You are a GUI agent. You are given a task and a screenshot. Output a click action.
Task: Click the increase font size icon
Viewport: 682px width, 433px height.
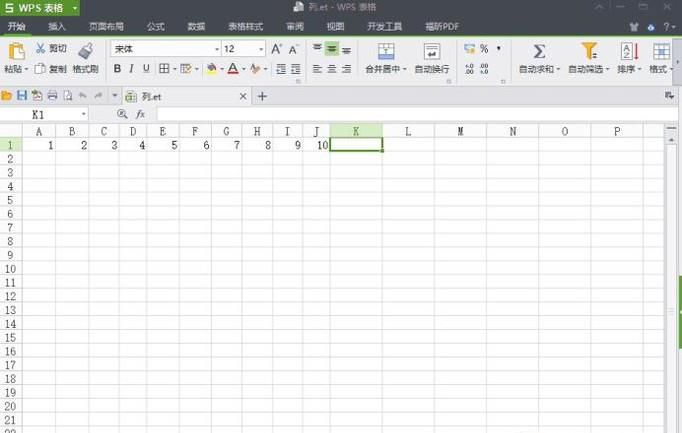[277, 49]
